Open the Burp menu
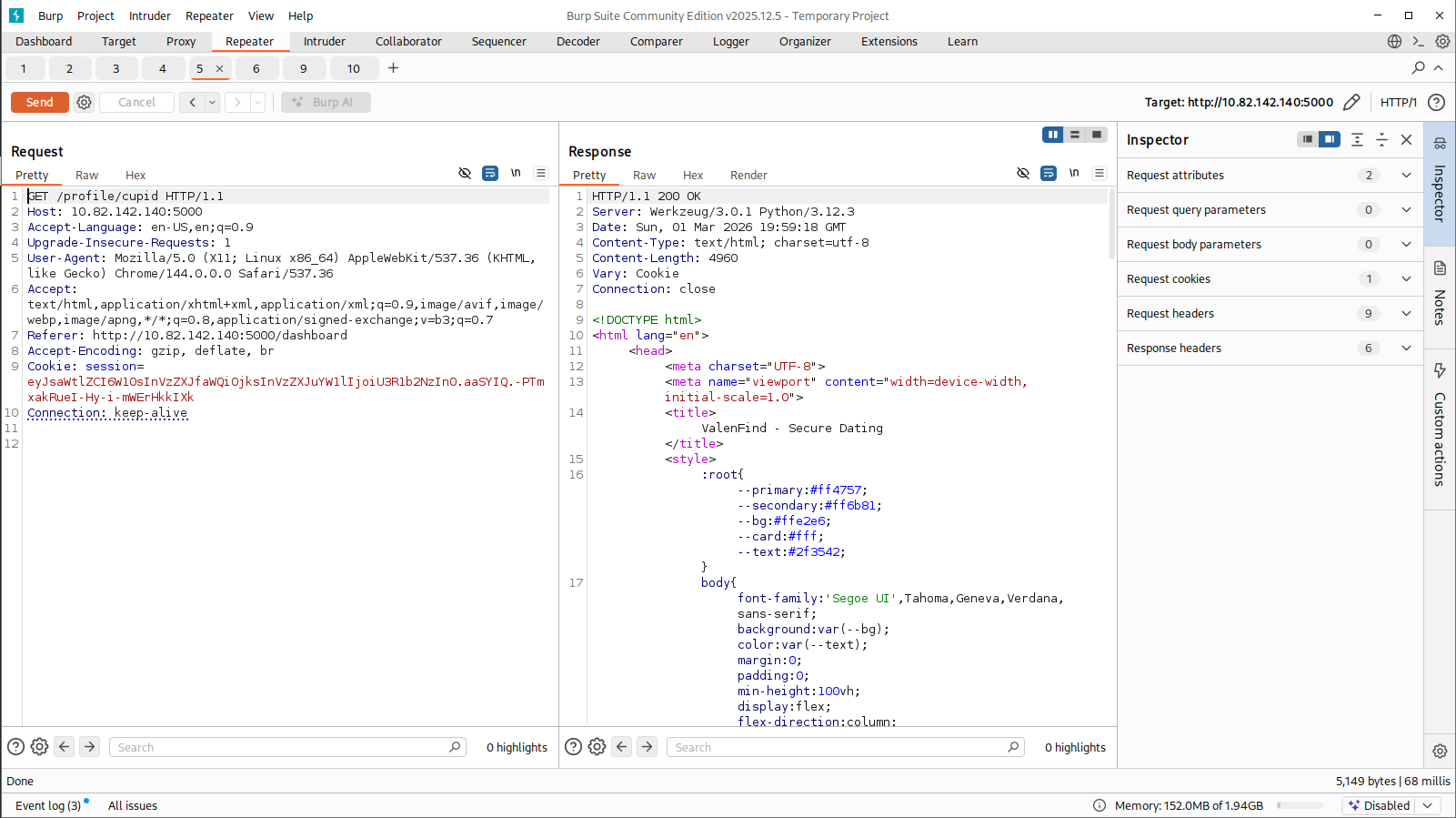1456x818 pixels. pos(51,15)
